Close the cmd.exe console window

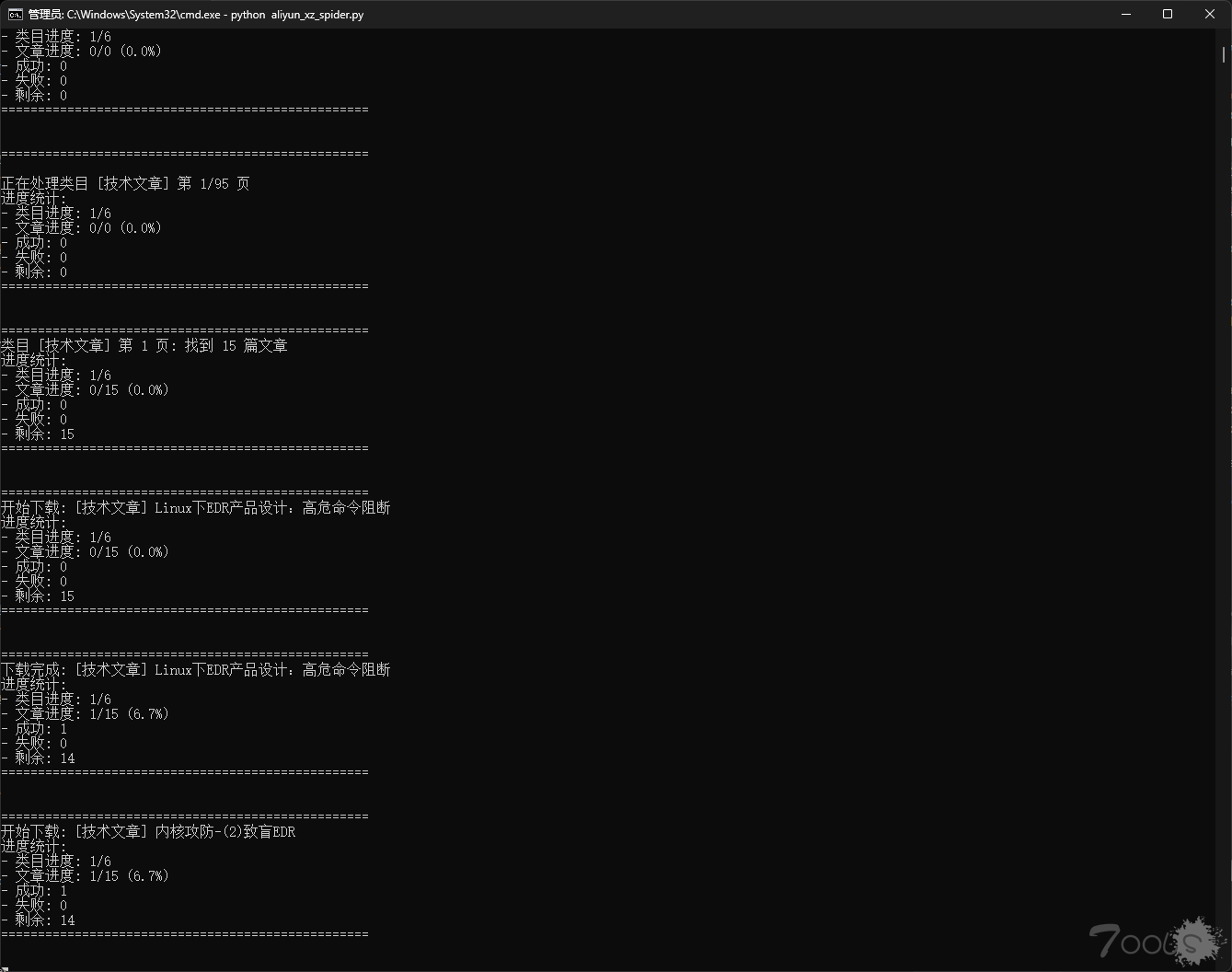tap(1209, 14)
